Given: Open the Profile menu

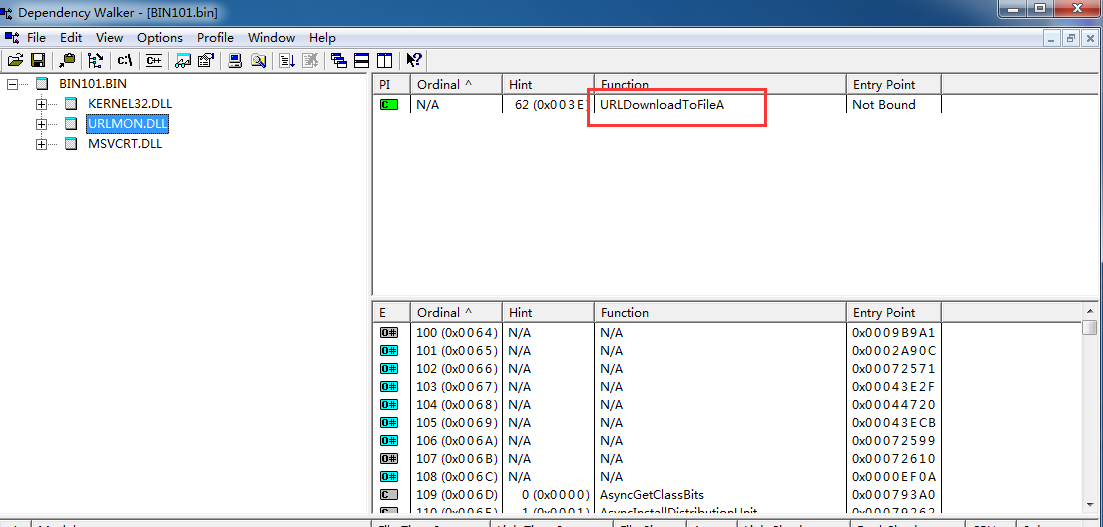Looking at the screenshot, I should (x=215, y=37).
